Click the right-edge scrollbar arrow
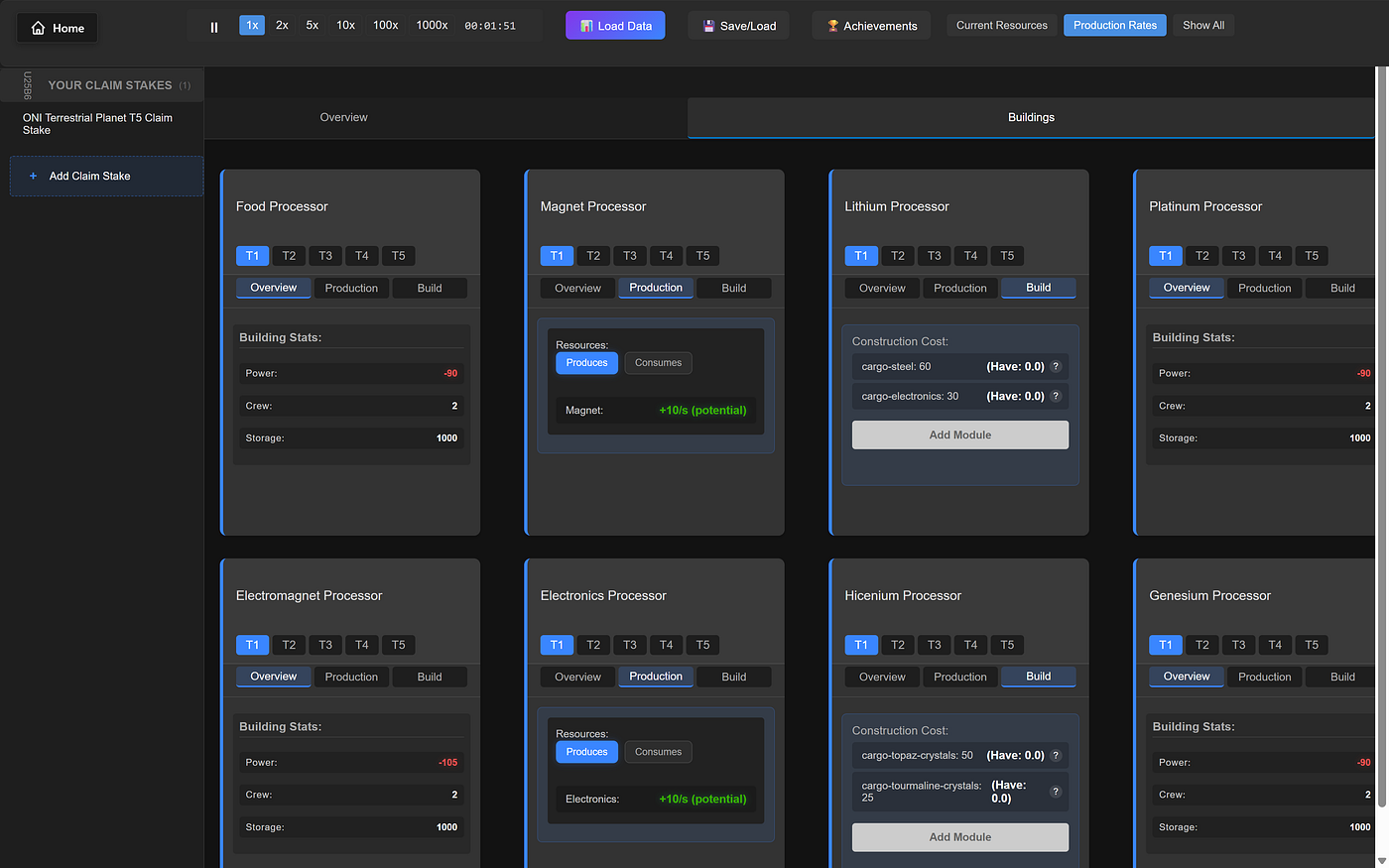 click(x=1381, y=861)
